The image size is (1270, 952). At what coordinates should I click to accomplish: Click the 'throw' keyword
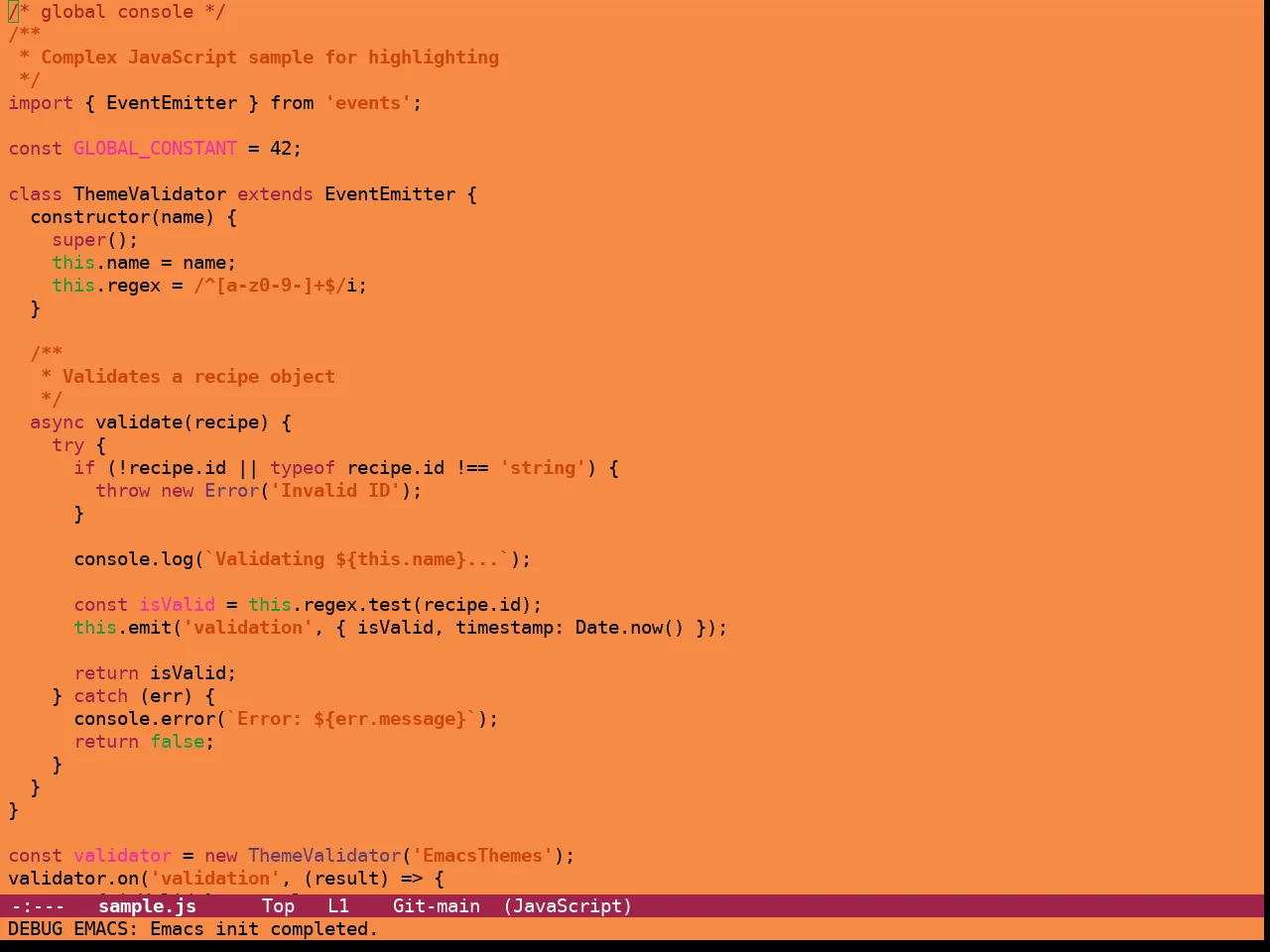(x=123, y=491)
